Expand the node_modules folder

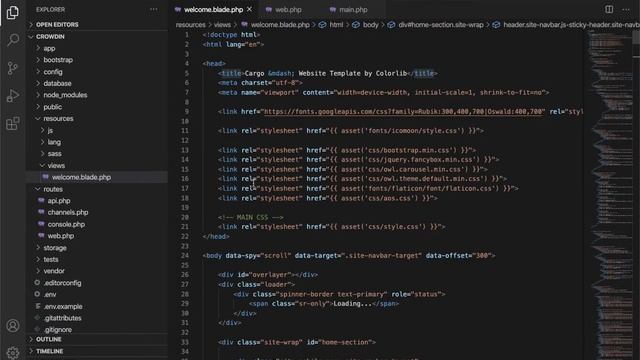[x=65, y=95]
